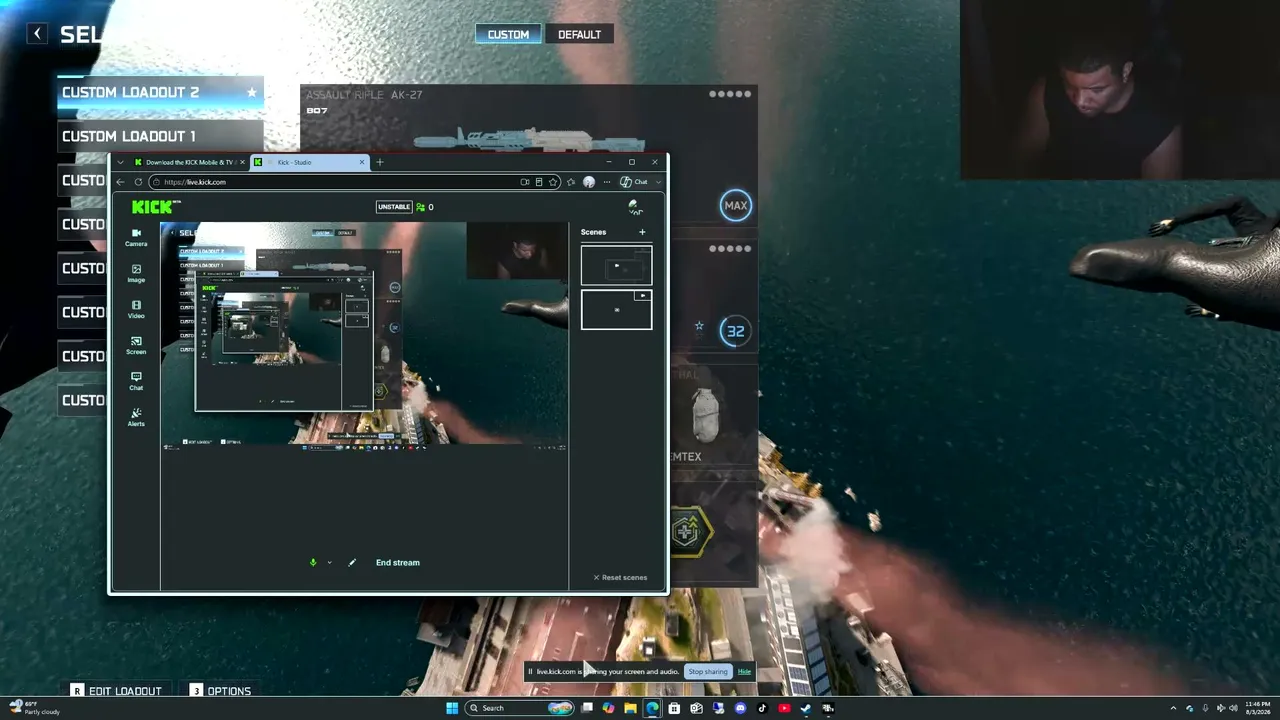Add a Camera source in Kick Studio
Viewport: 1280px width, 720px height.
click(x=136, y=238)
